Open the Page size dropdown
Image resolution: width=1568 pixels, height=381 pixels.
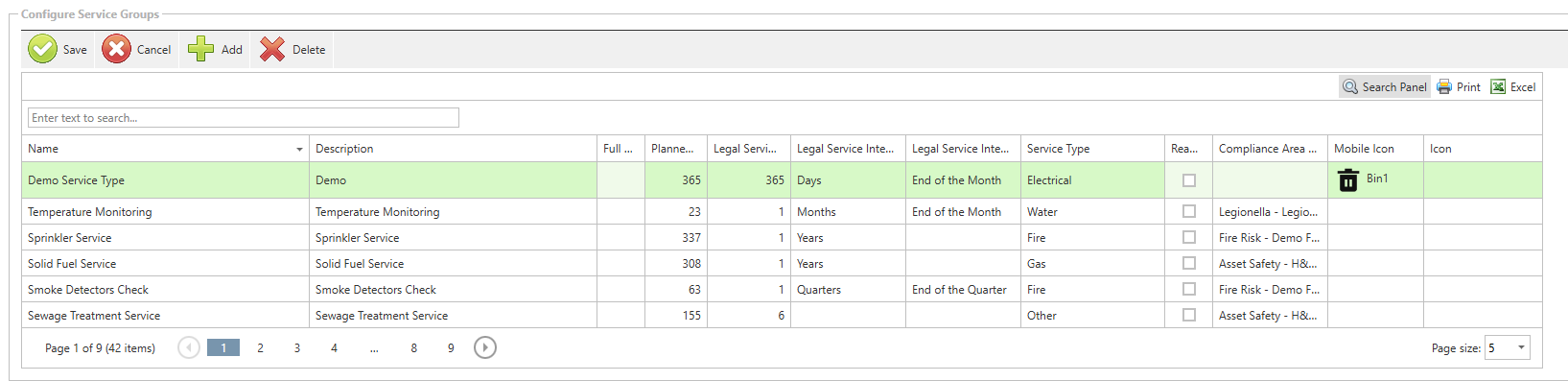click(1521, 347)
